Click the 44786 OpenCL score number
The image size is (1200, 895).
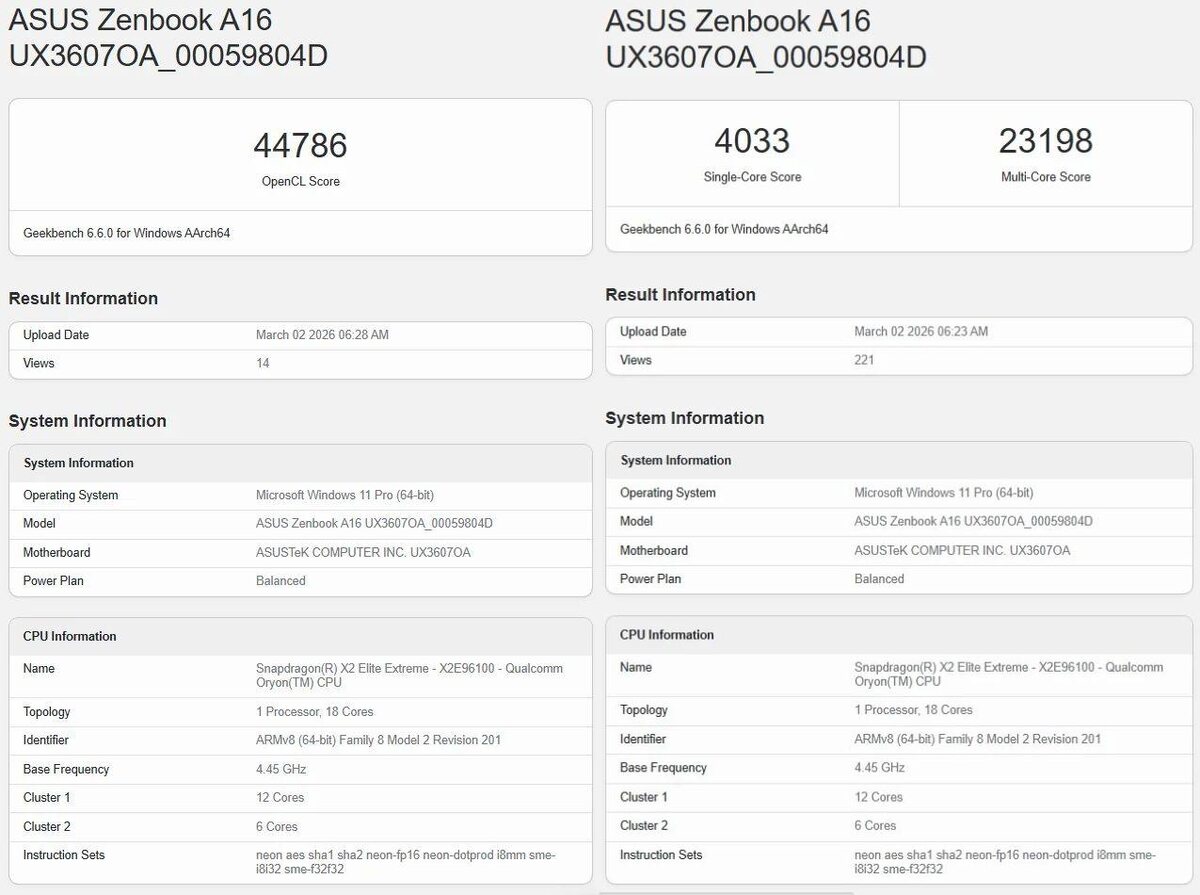tap(300, 146)
